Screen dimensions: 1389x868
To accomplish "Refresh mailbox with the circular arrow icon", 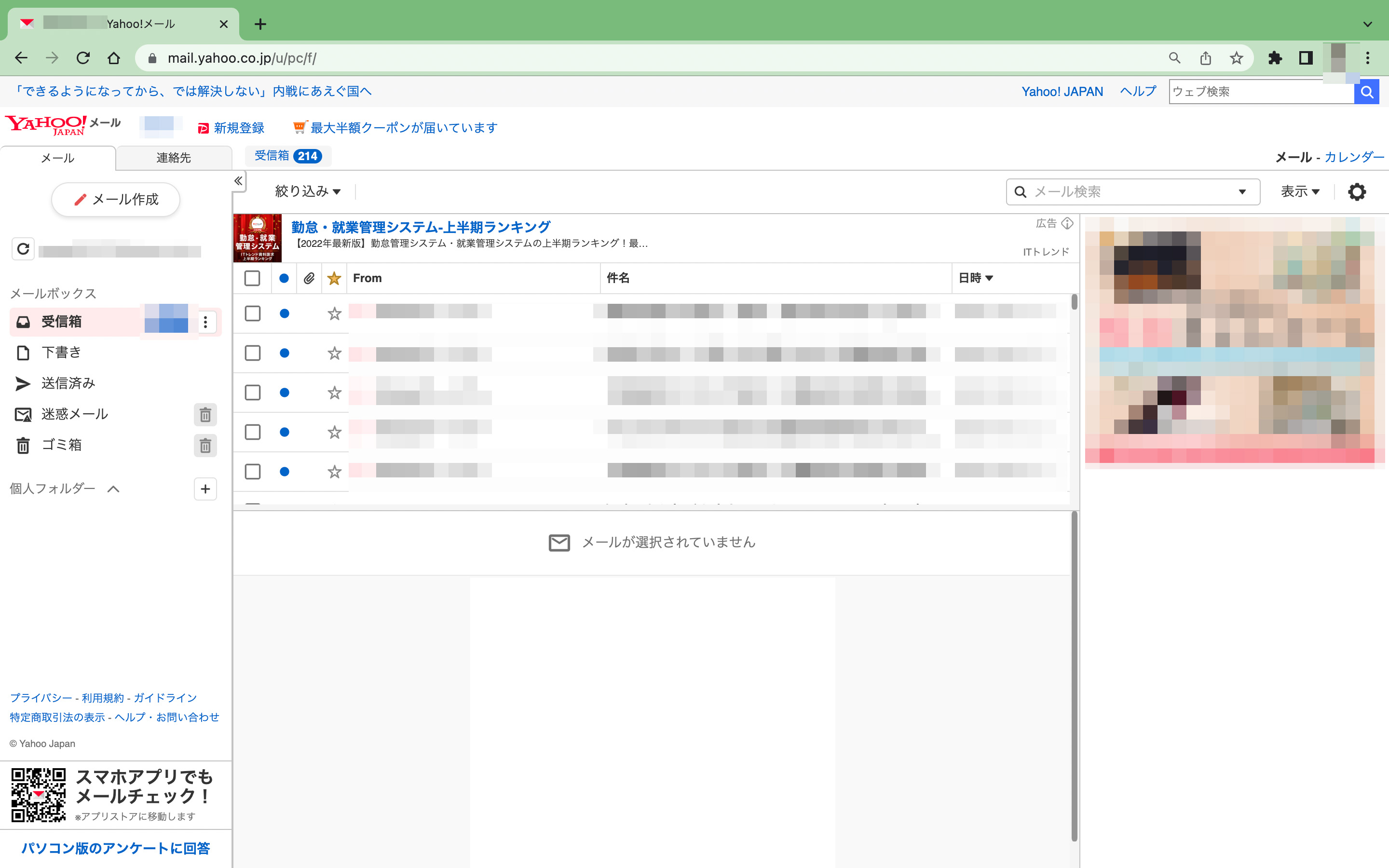I will pyautogui.click(x=23, y=249).
